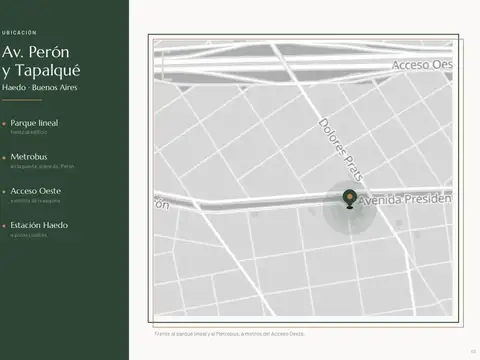The height and width of the screenshot is (360, 480).
Task: Click the 'Dolores Prats' street label on map
Action: click(341, 149)
